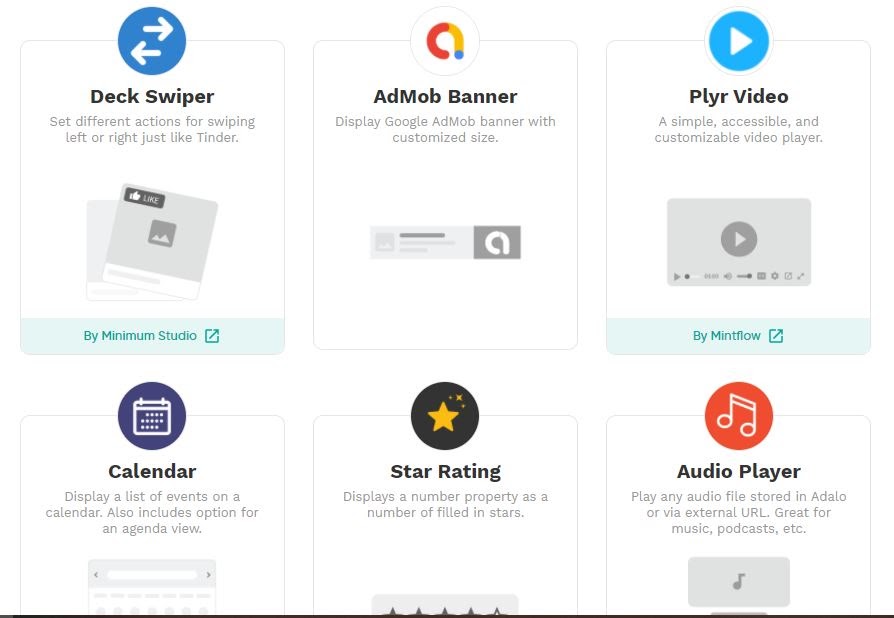
Task: Click the Audio Player preview thumbnail
Action: click(x=739, y=582)
